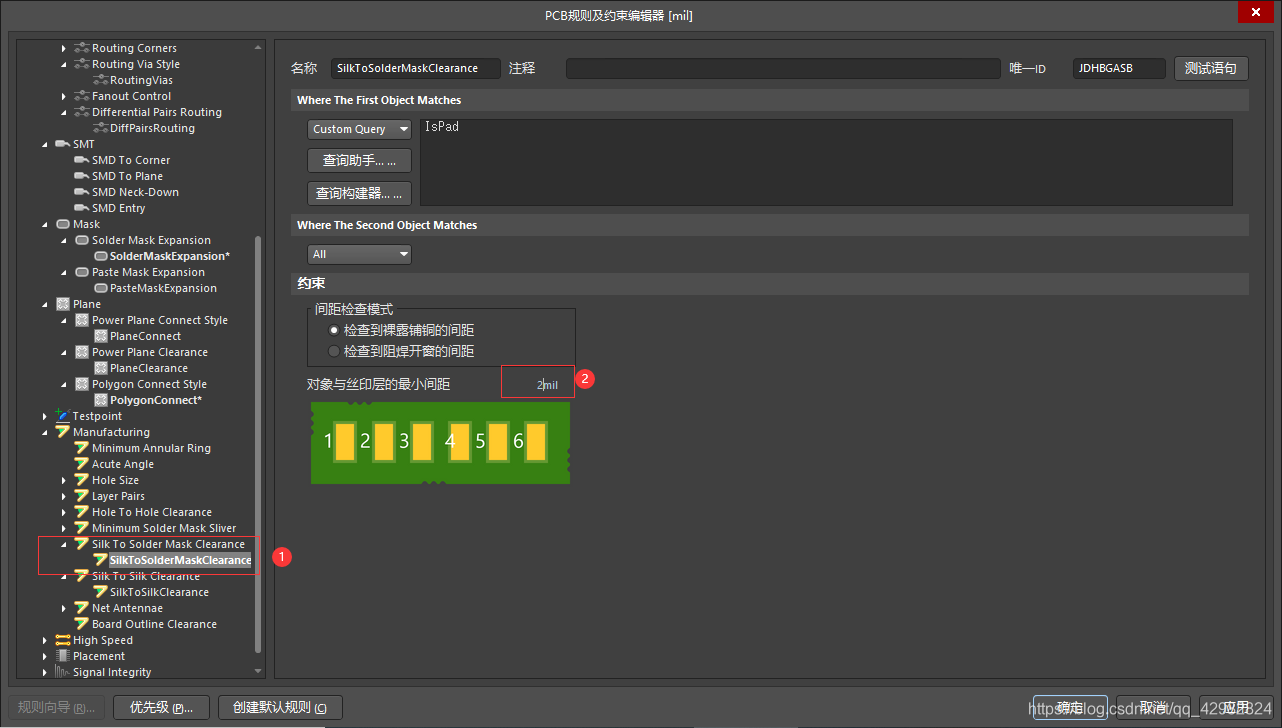
Task: Click the Signal Integrity category icon
Action: pyautogui.click(x=63, y=672)
